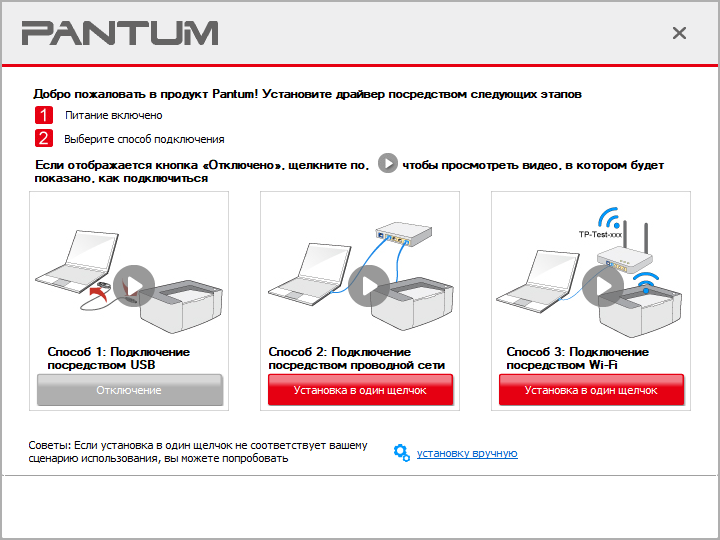Click the red step 1 badge
Image resolution: width=720 pixels, height=540 pixels.
pos(44,115)
